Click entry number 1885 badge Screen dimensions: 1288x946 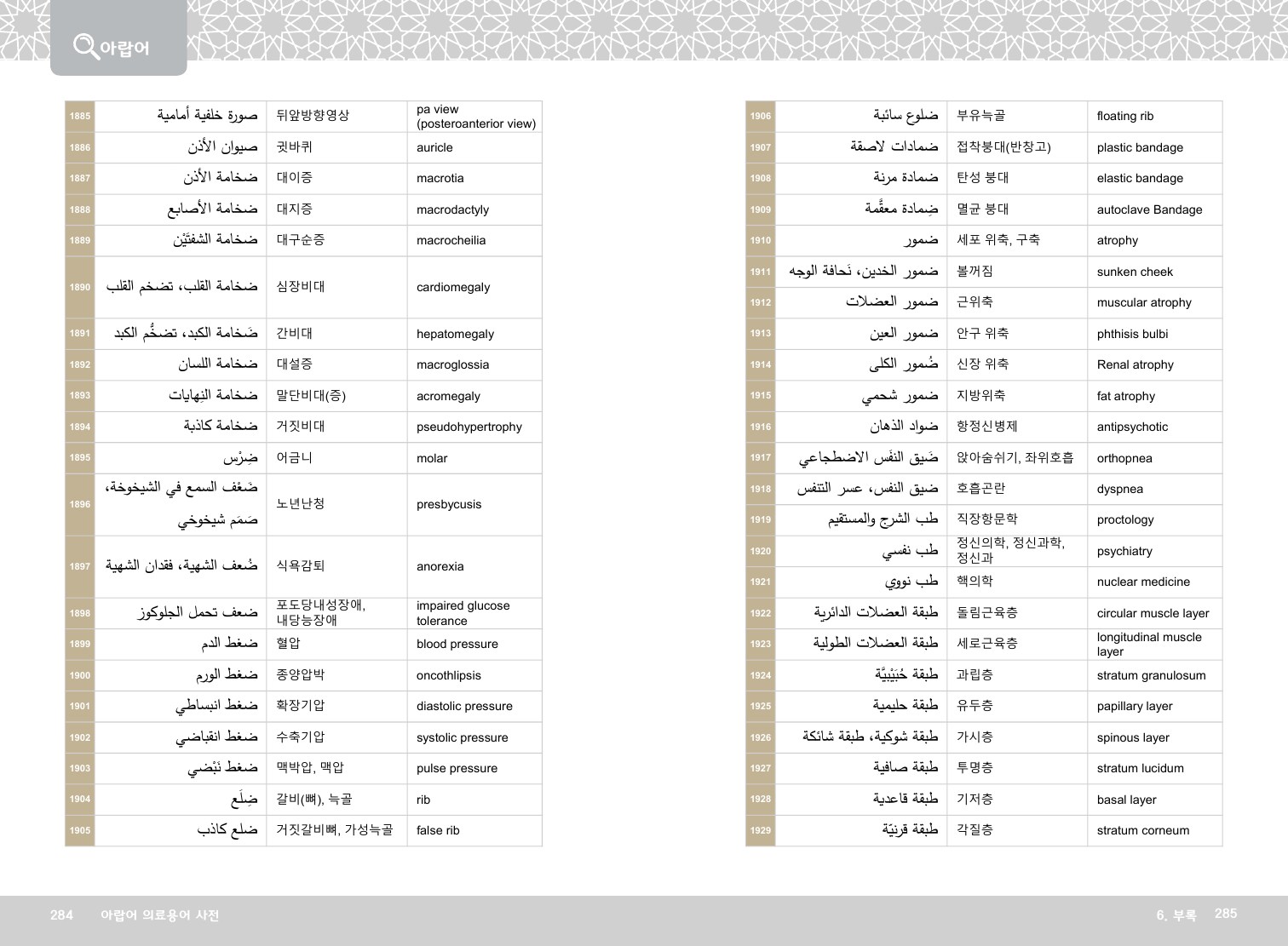pyautogui.click(x=80, y=117)
